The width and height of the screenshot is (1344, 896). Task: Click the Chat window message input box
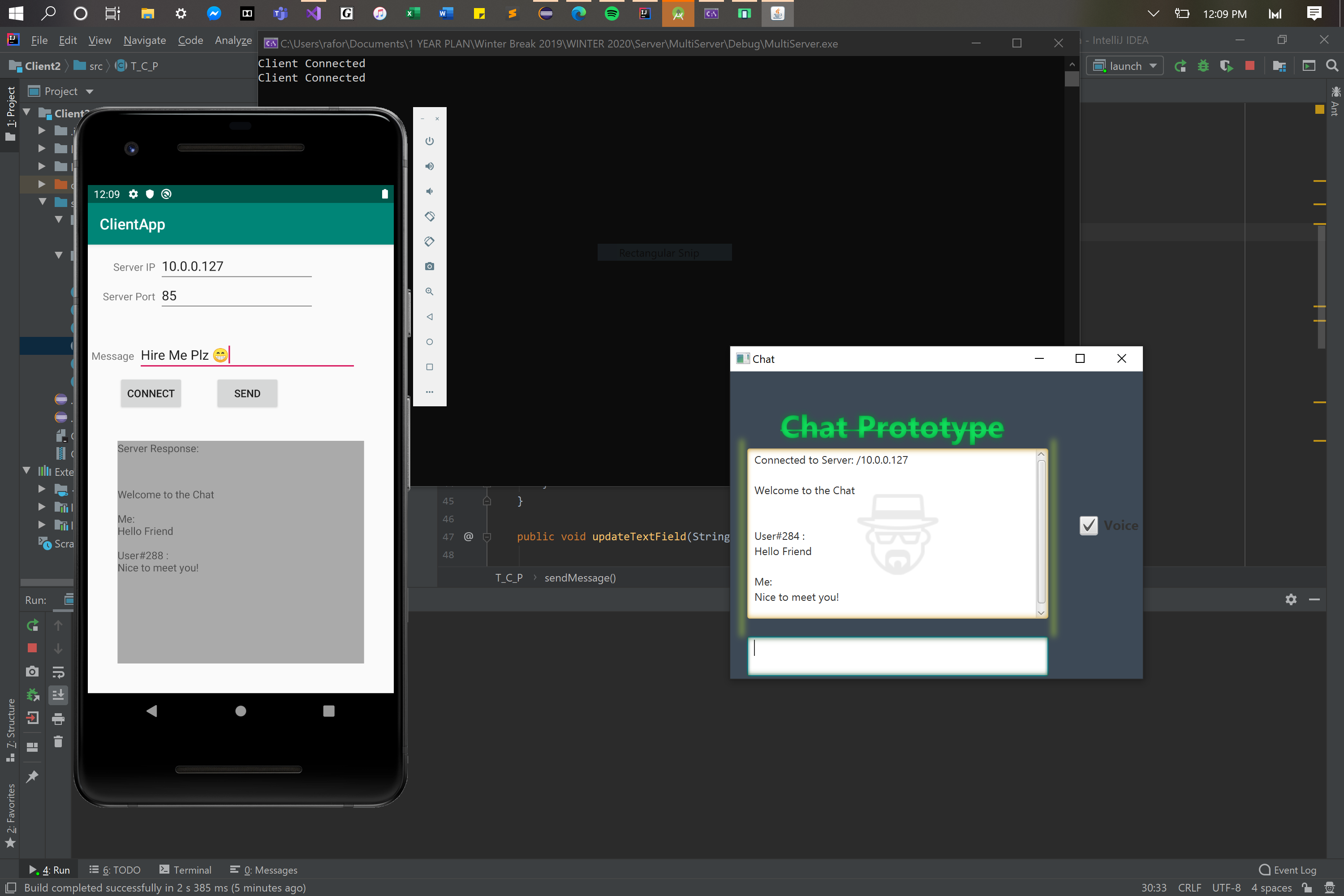coord(897,656)
